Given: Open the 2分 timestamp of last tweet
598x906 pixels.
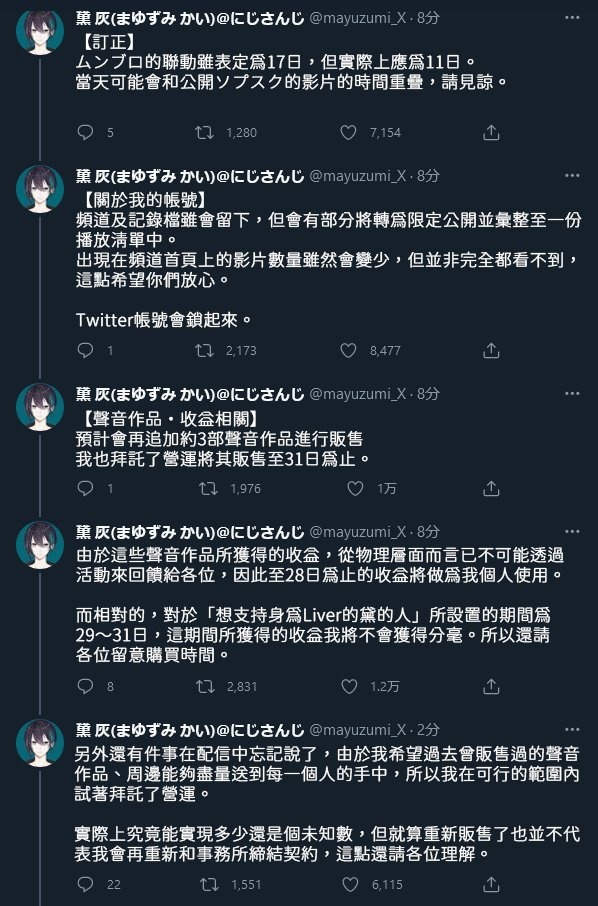Looking at the screenshot, I should (x=428, y=730).
